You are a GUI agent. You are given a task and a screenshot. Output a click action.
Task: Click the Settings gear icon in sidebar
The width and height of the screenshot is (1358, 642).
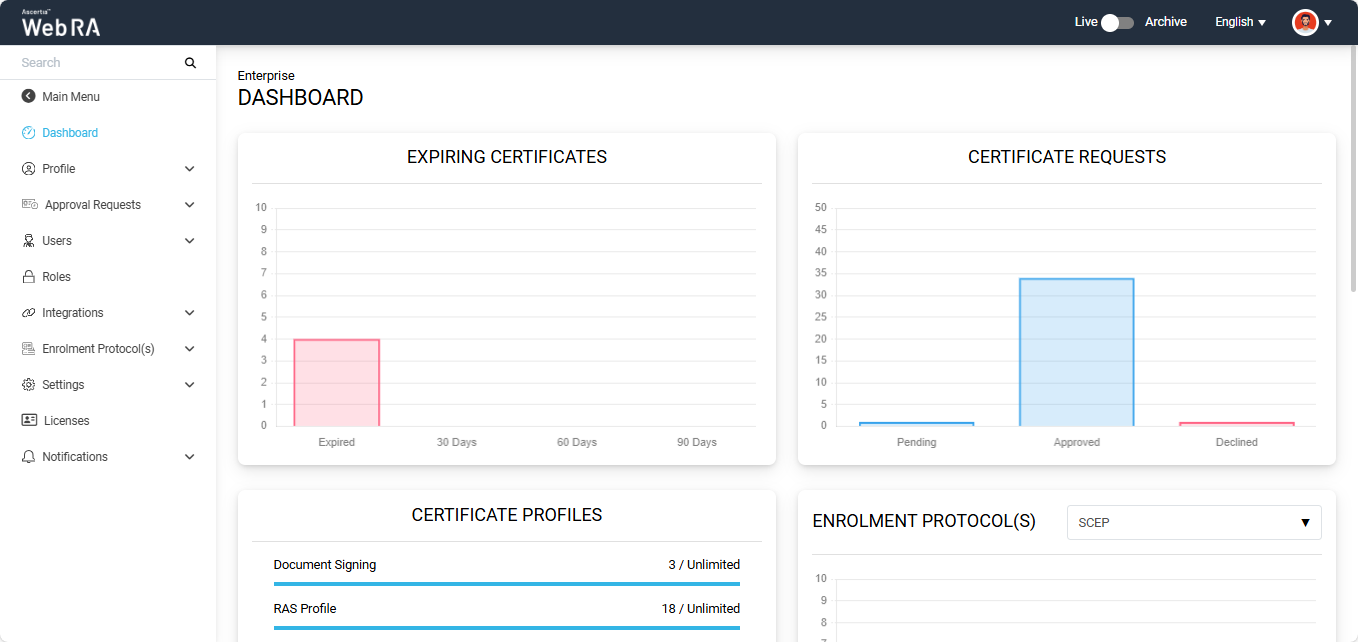point(28,385)
